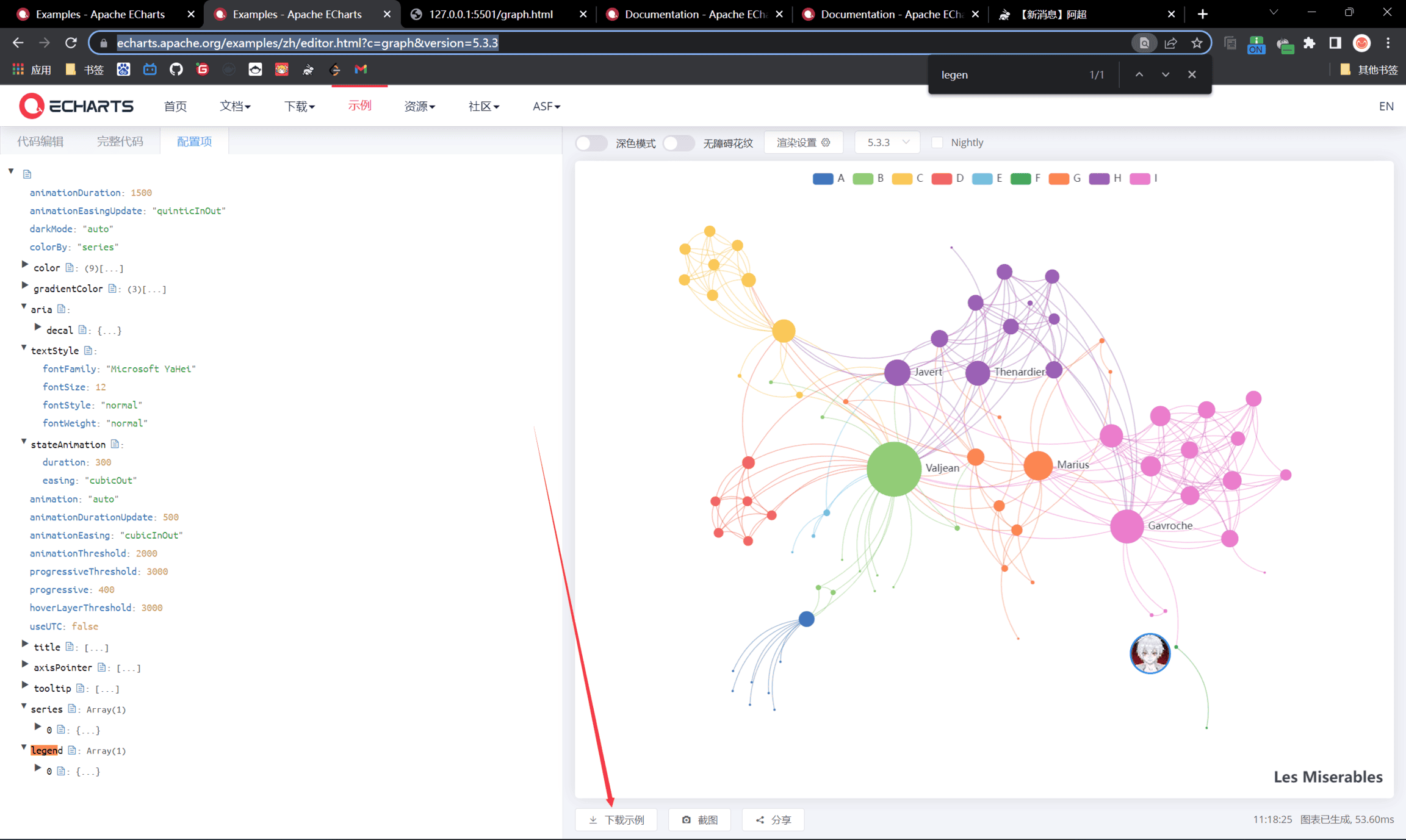Open the 文档 navigation menu
The width and height of the screenshot is (1406, 840).
pyautogui.click(x=235, y=106)
